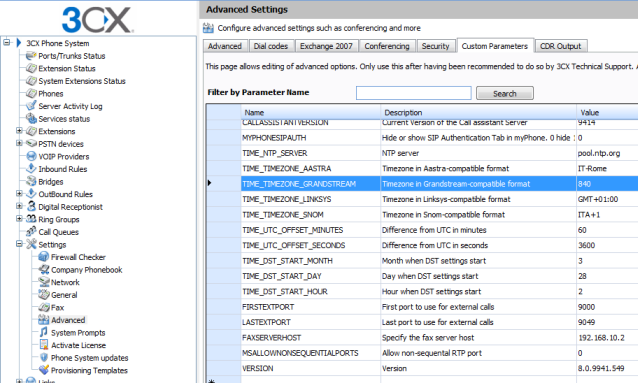Image resolution: width=638 pixels, height=383 pixels.
Task: Click the Inbound Rules icon
Action: 31,169
